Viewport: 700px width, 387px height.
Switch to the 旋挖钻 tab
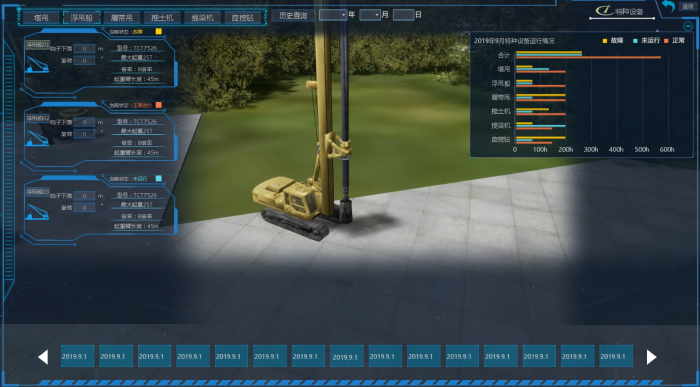(242, 18)
